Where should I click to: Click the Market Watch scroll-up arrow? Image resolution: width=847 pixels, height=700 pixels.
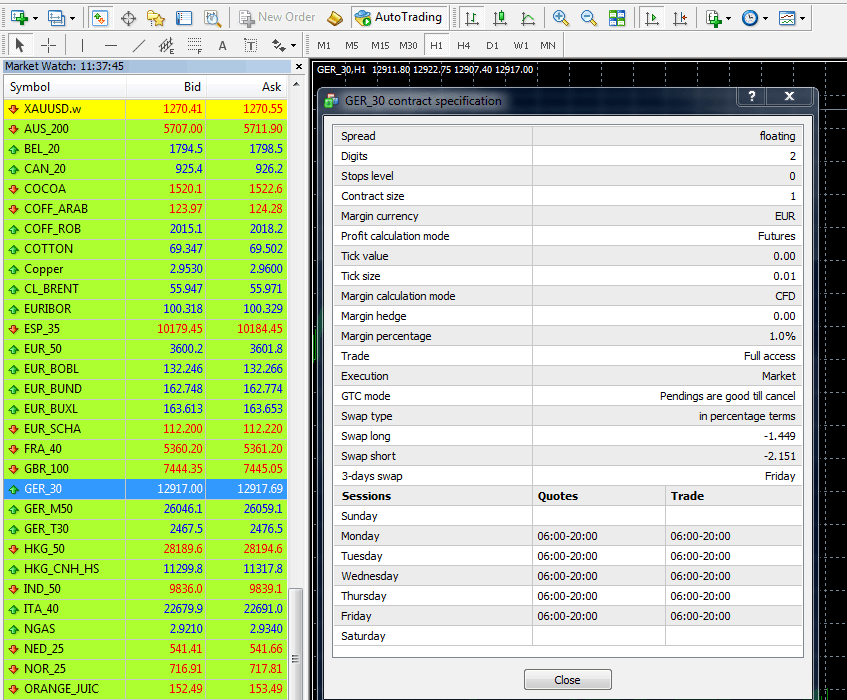tap(296, 85)
